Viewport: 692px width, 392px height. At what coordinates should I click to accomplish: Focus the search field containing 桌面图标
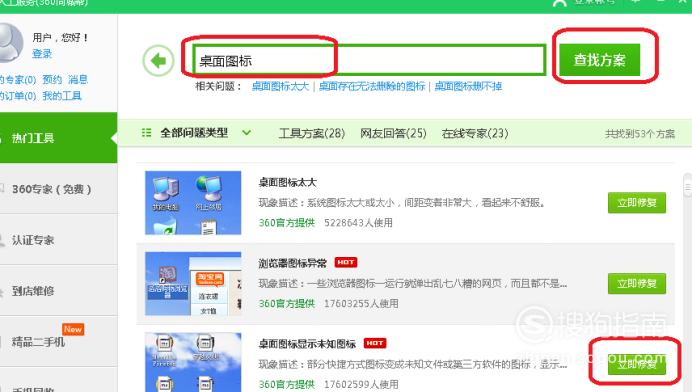pos(369,60)
